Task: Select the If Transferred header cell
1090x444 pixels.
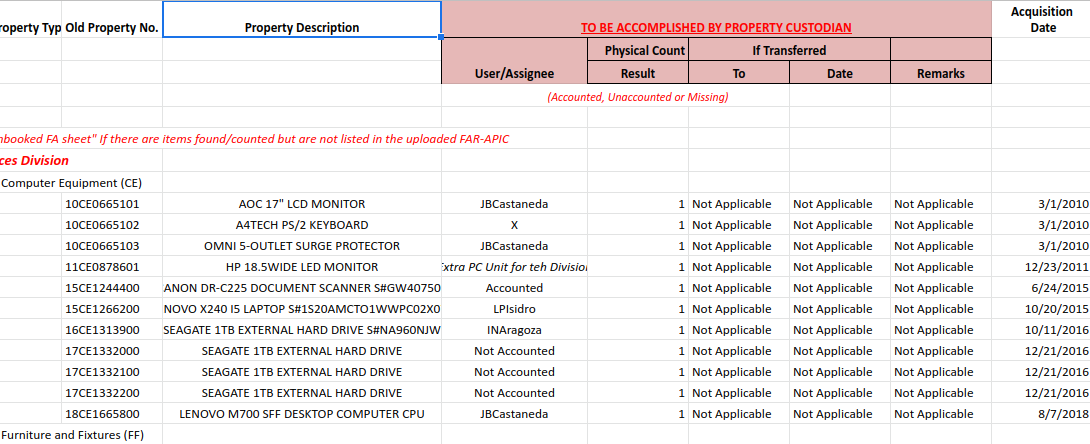Action: coord(790,50)
